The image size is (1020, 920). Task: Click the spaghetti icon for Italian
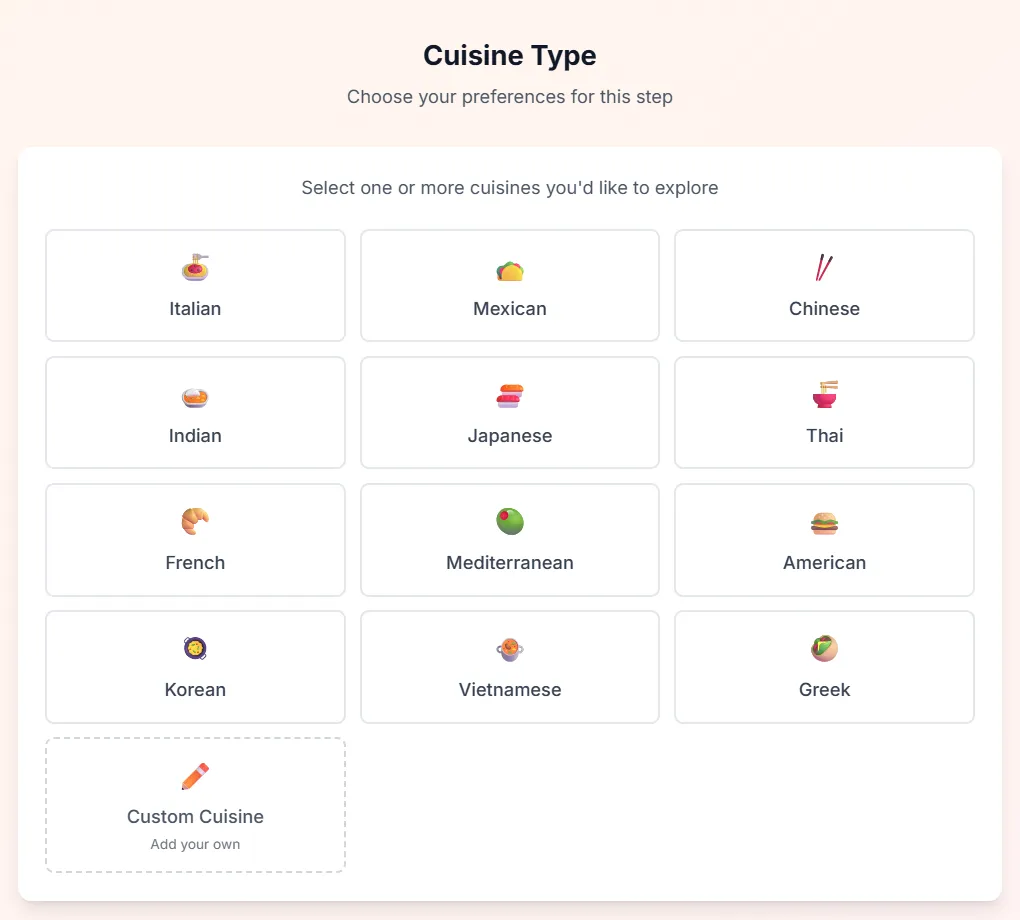[x=195, y=267]
